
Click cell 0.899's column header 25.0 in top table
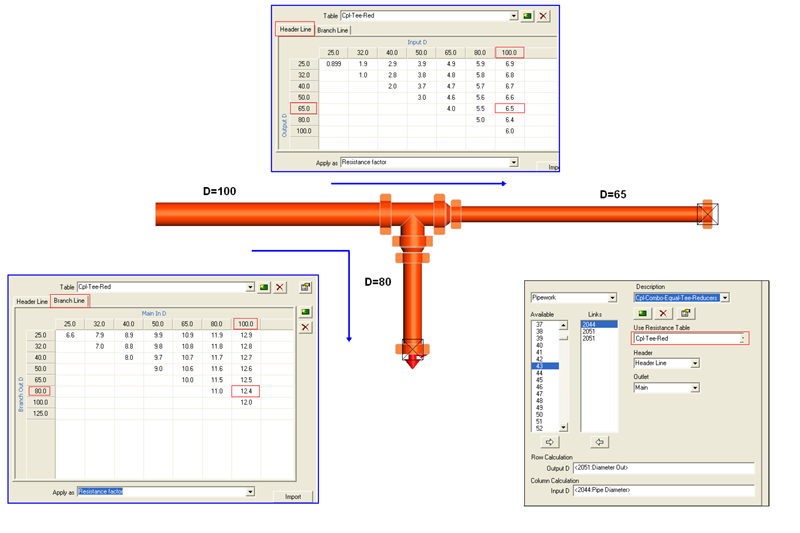[x=333, y=53]
